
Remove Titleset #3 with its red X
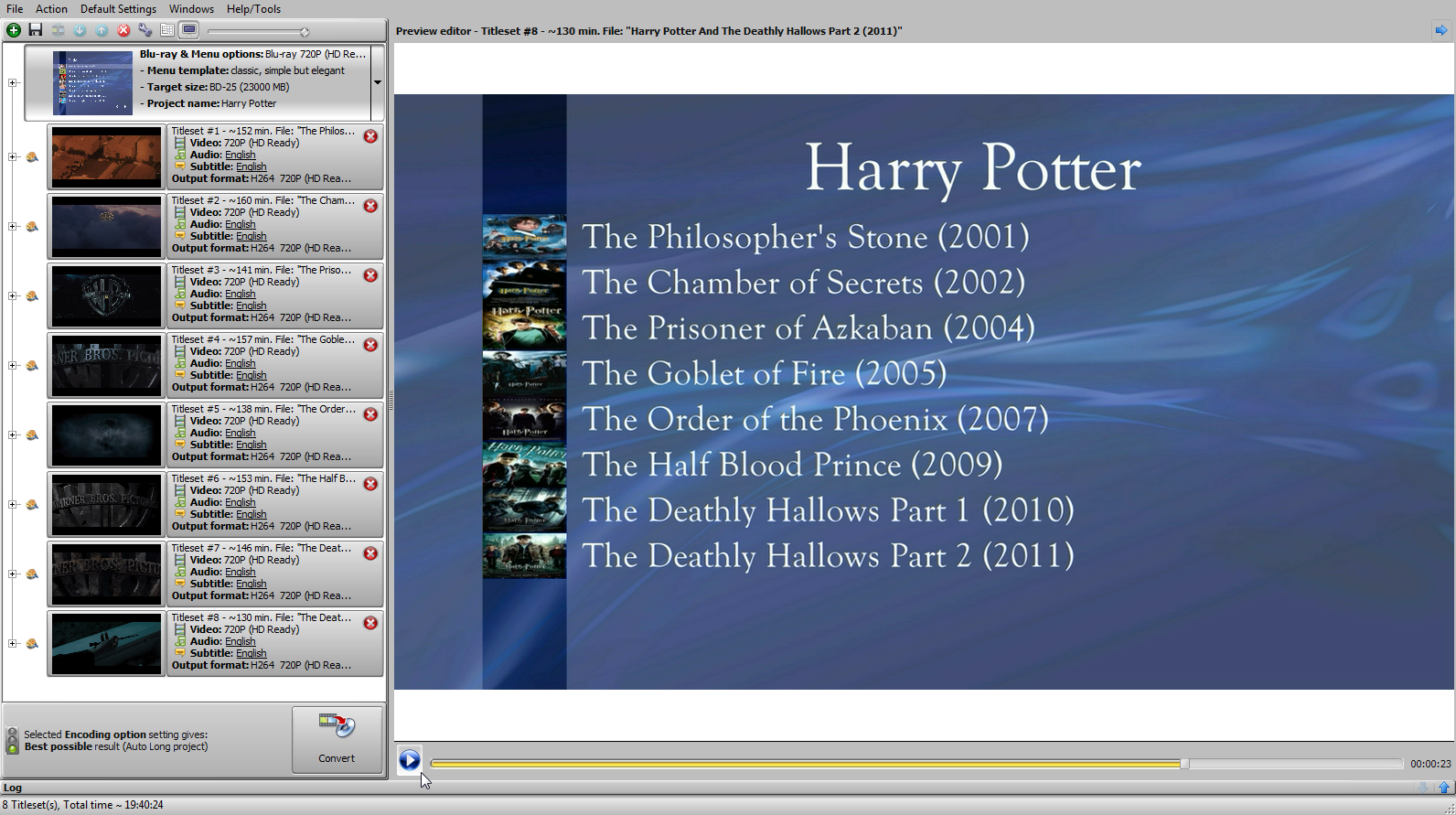click(x=370, y=275)
